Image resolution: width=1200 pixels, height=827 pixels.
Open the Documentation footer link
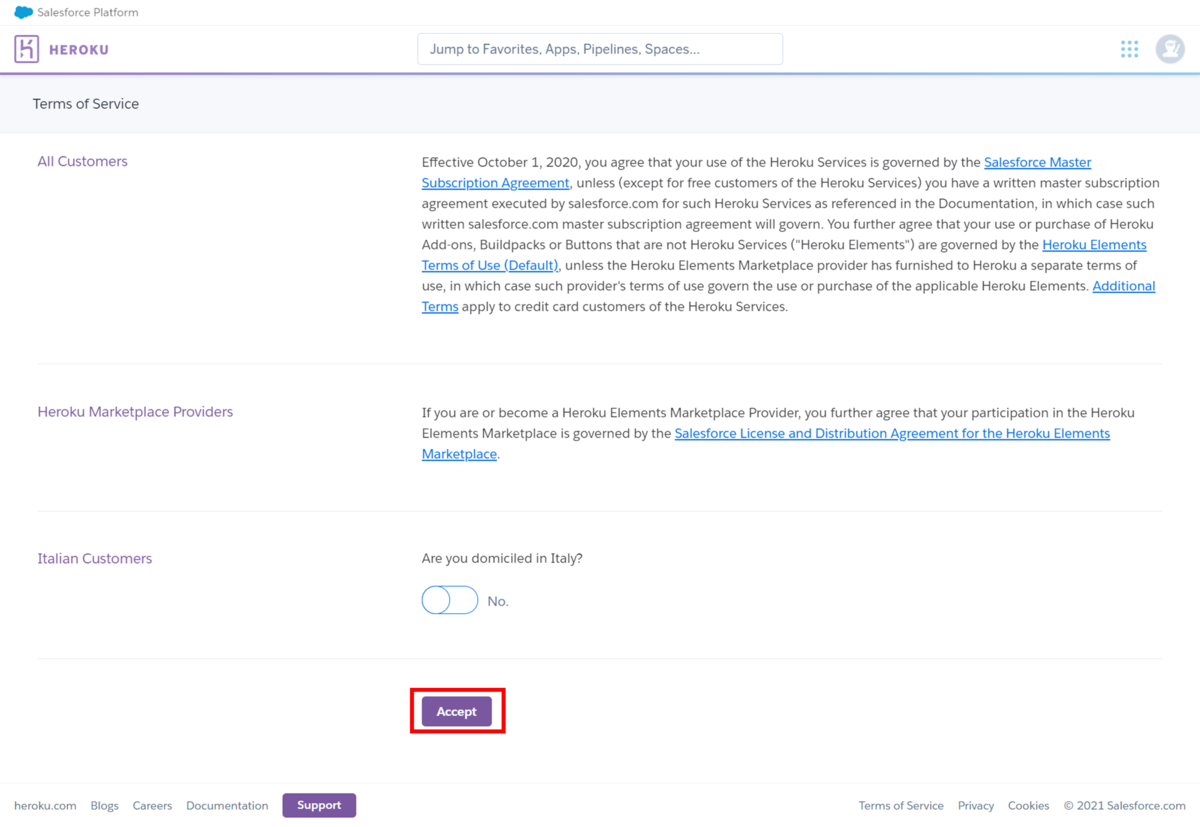pos(227,805)
